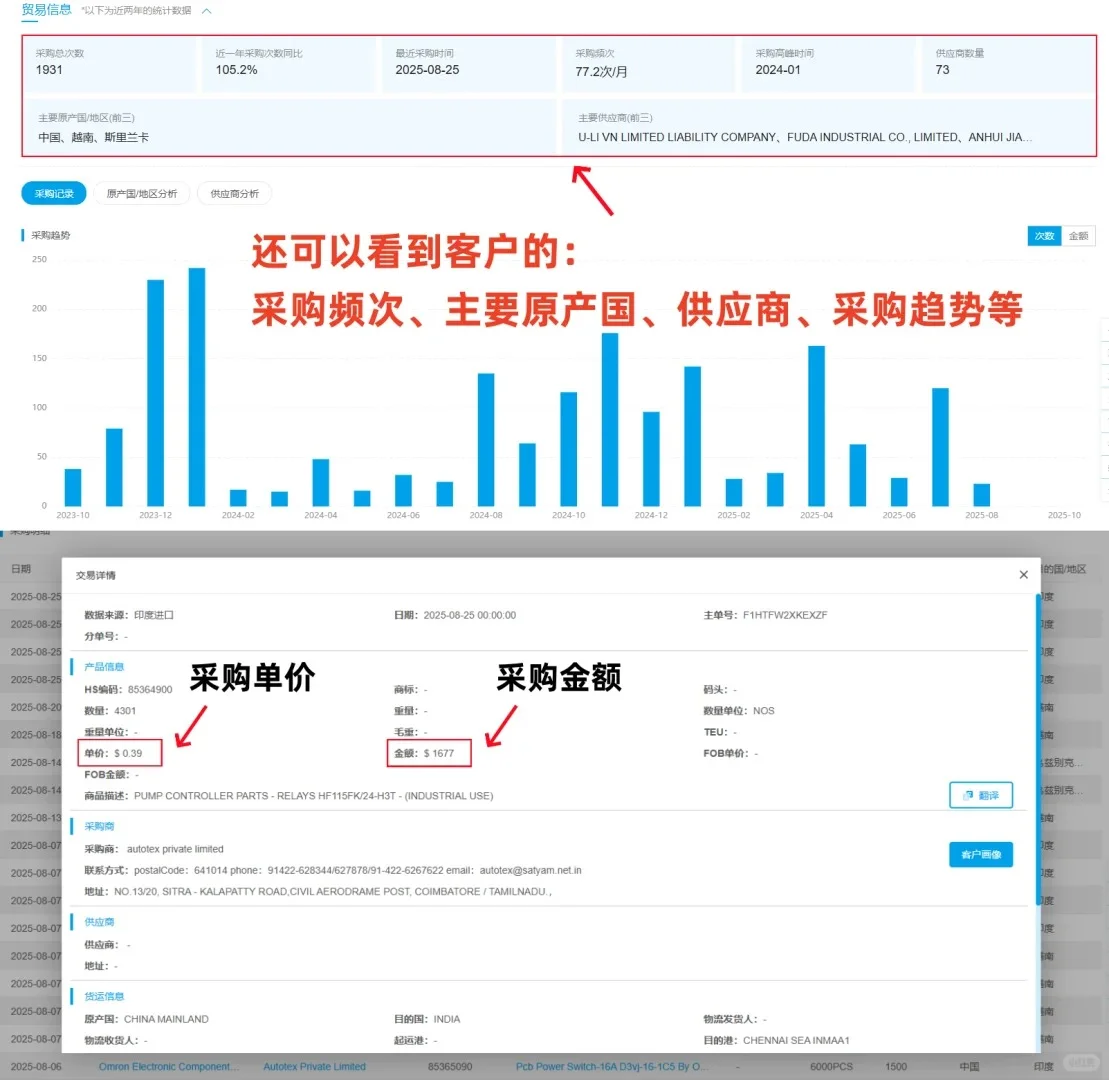Click the 数量 4301 value

click(125, 711)
